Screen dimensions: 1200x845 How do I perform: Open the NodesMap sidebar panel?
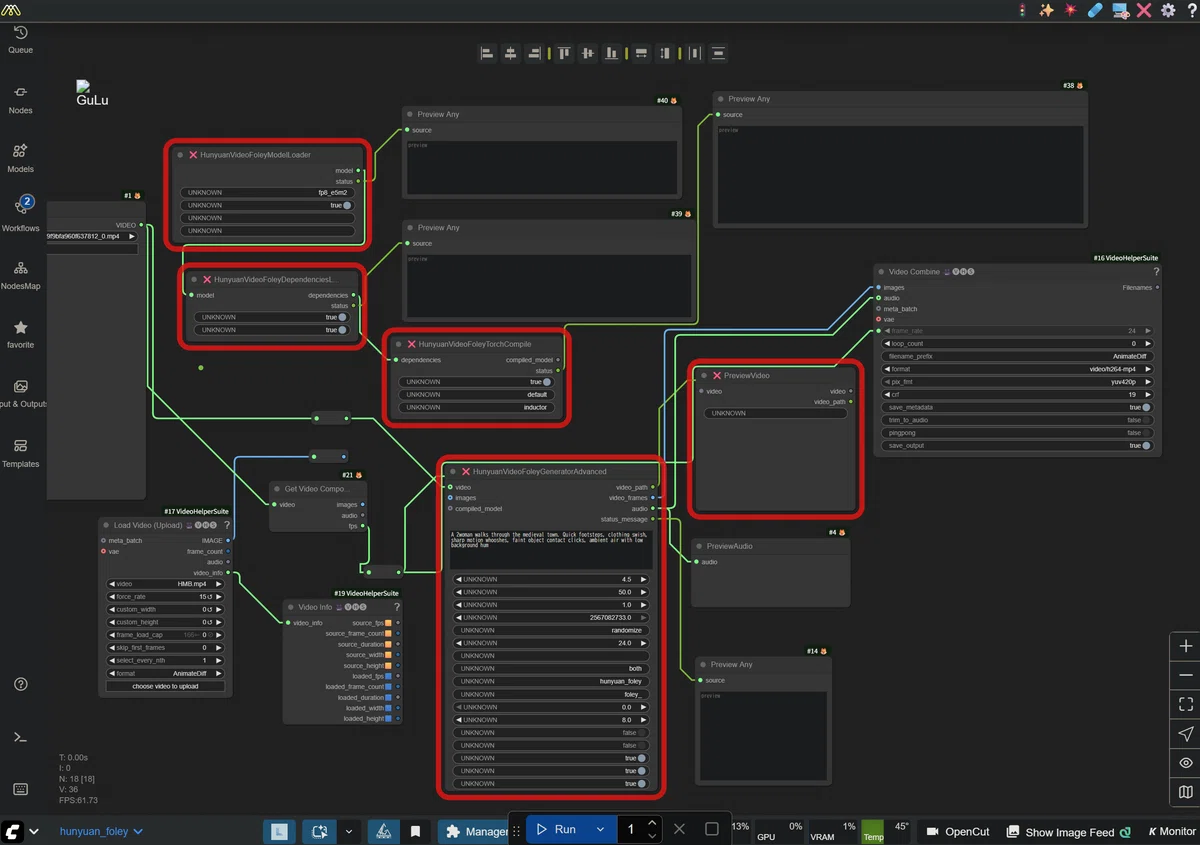point(20,275)
